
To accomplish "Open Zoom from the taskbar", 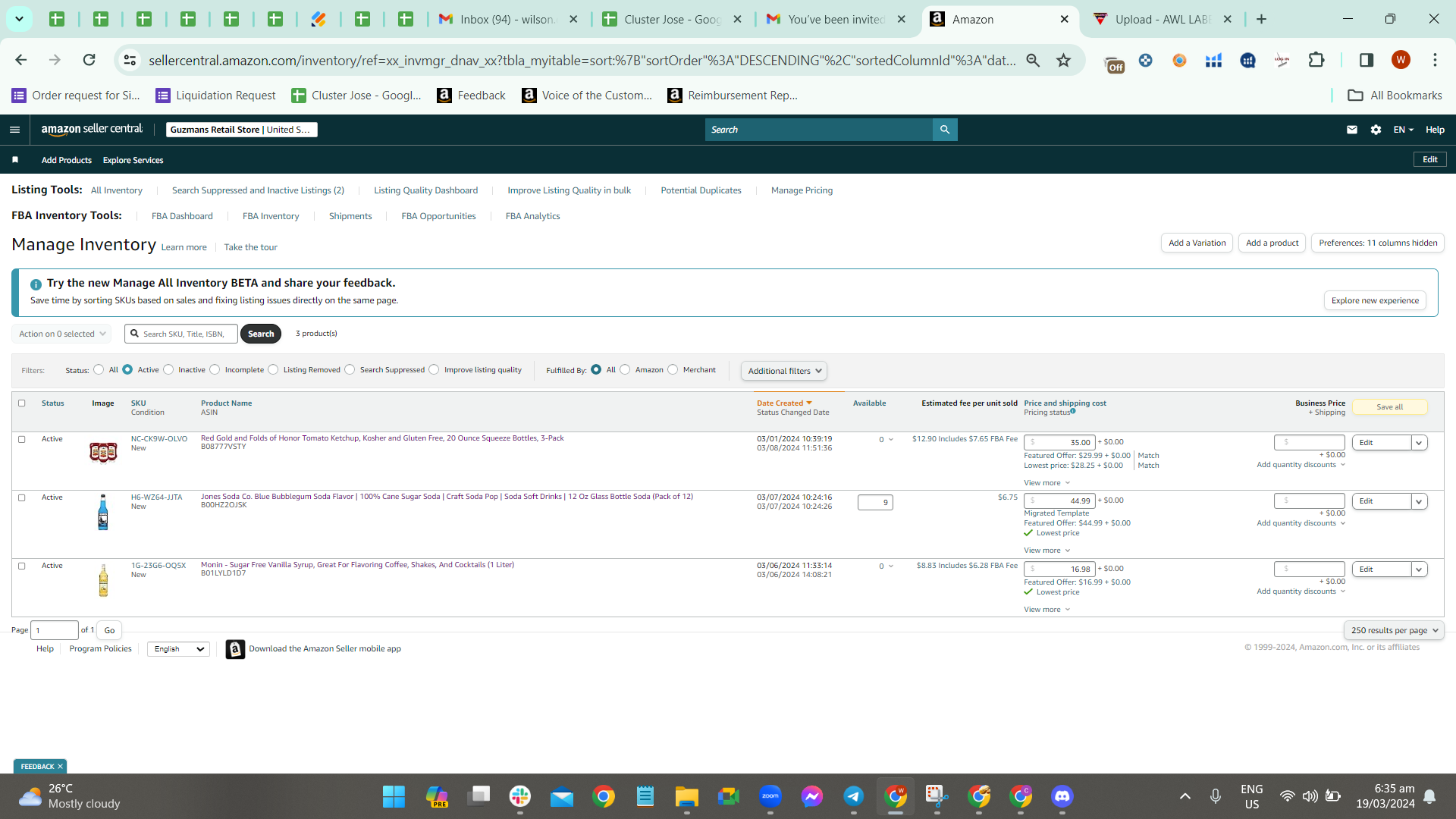I will tap(770, 796).
